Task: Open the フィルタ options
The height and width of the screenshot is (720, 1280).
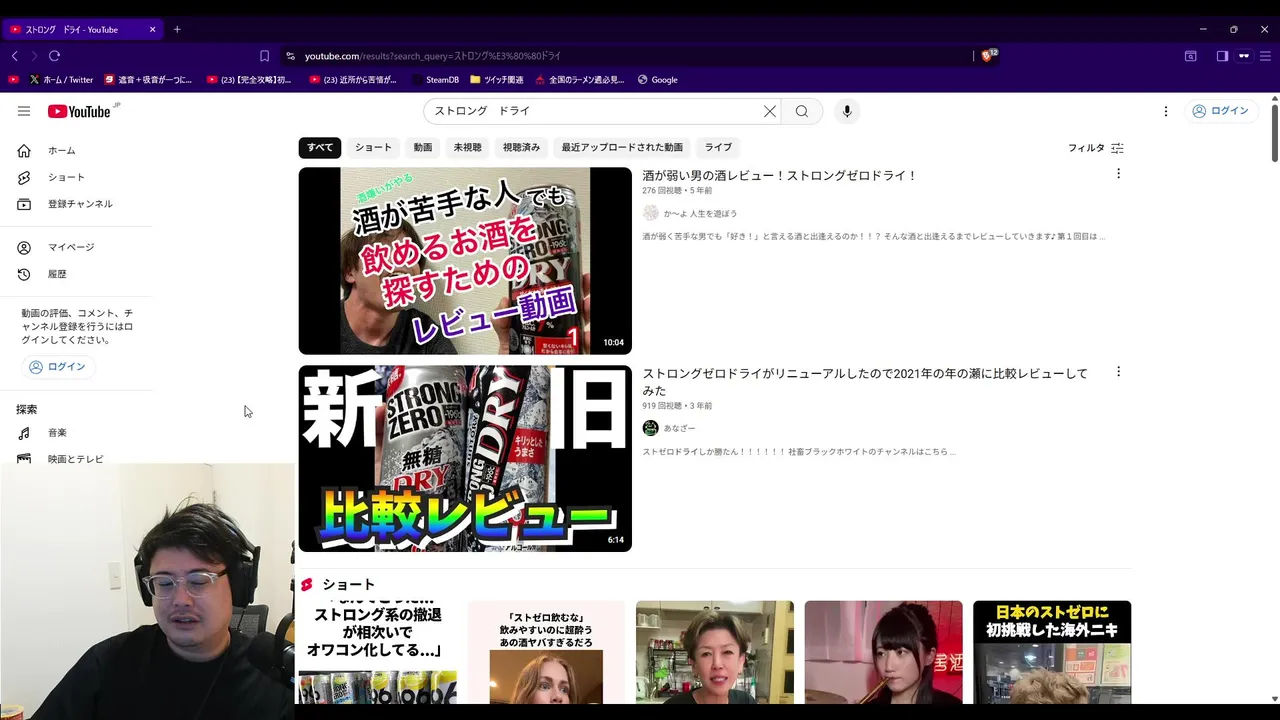Action: [1096, 148]
